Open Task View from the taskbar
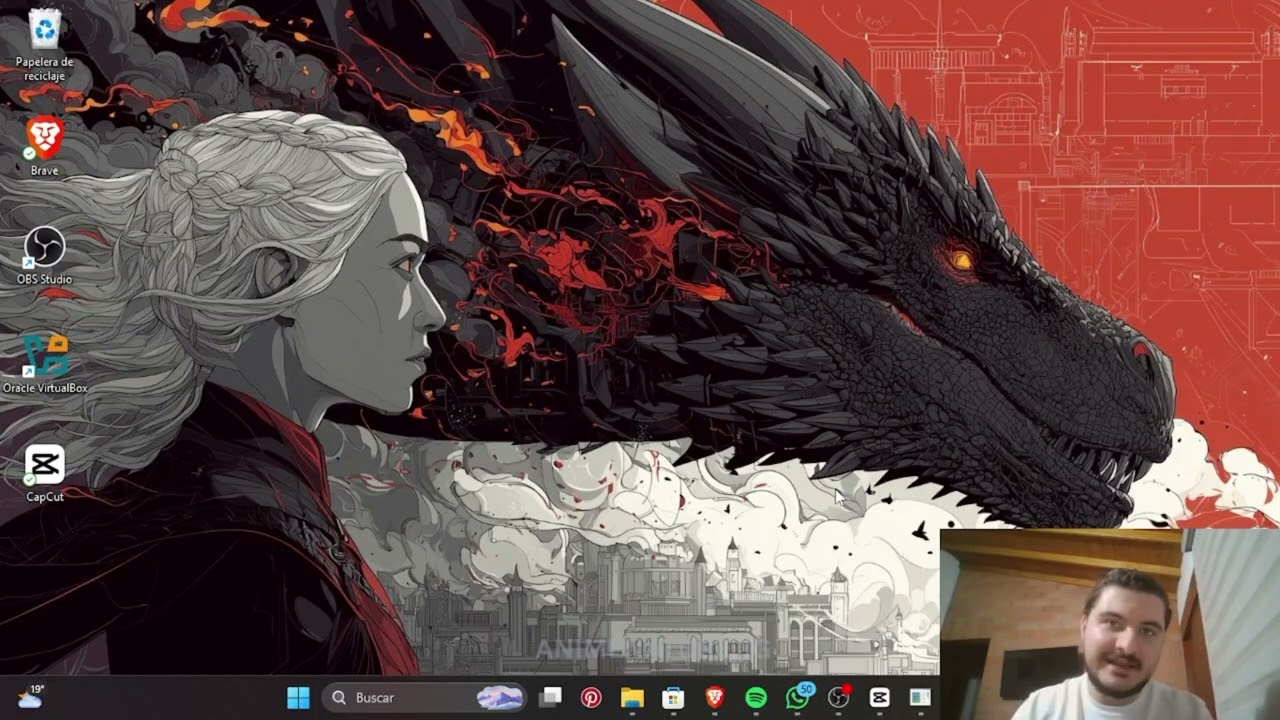The image size is (1280, 720). [x=551, y=698]
